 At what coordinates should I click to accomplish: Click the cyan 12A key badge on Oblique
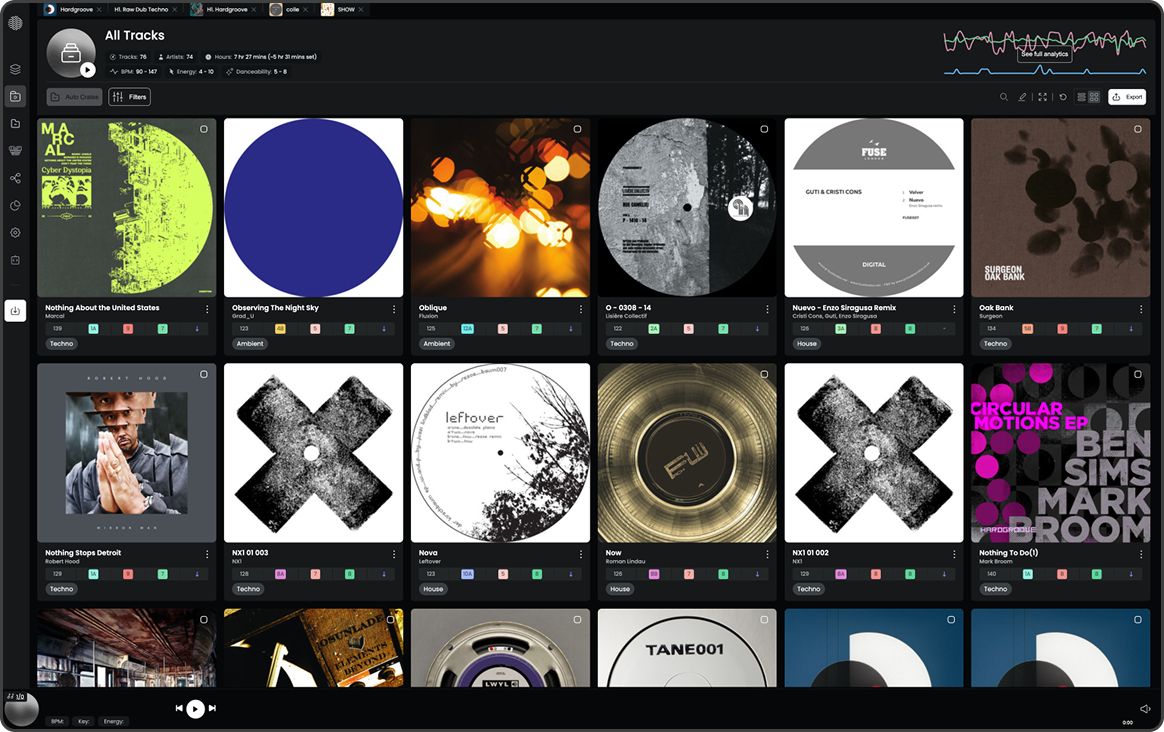pos(467,329)
